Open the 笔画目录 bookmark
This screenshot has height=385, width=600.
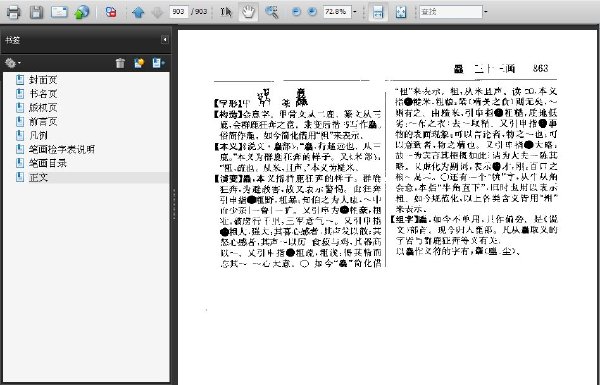click(x=48, y=163)
